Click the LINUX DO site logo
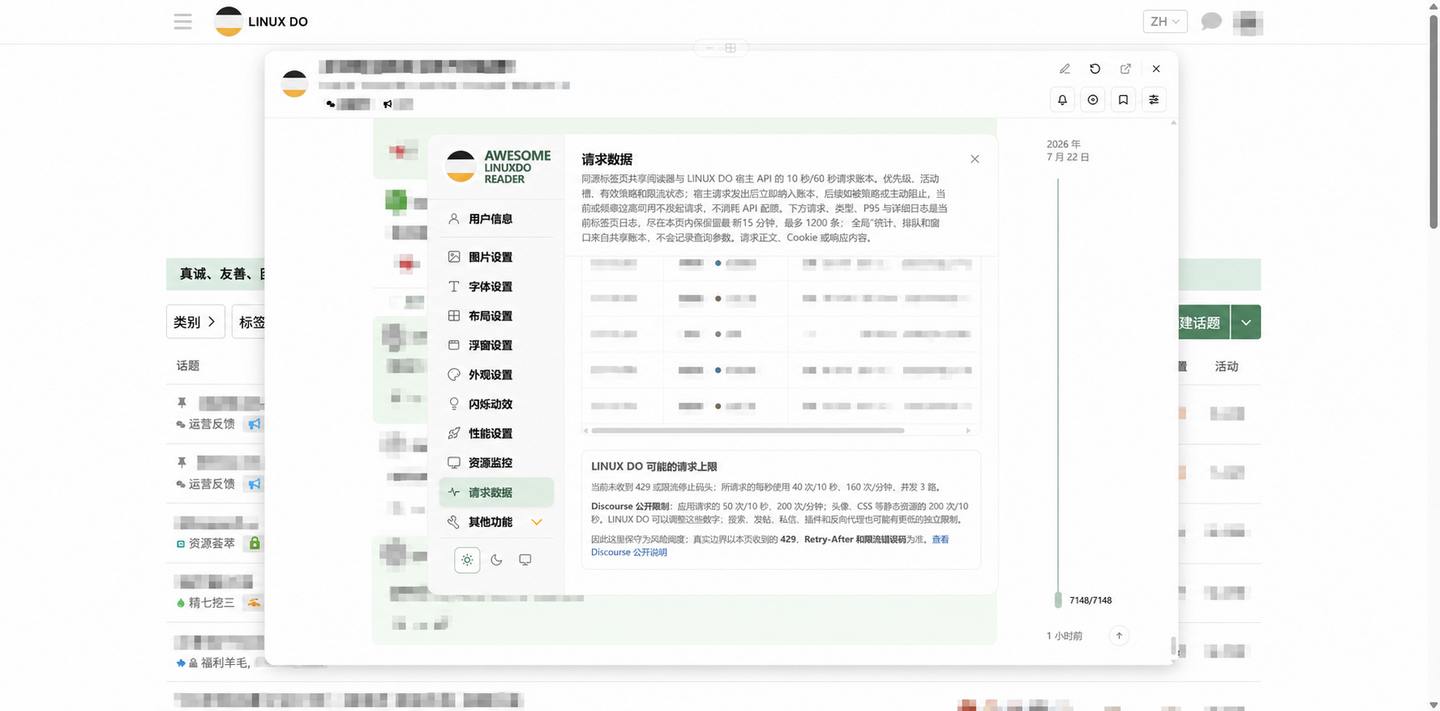 pos(261,22)
